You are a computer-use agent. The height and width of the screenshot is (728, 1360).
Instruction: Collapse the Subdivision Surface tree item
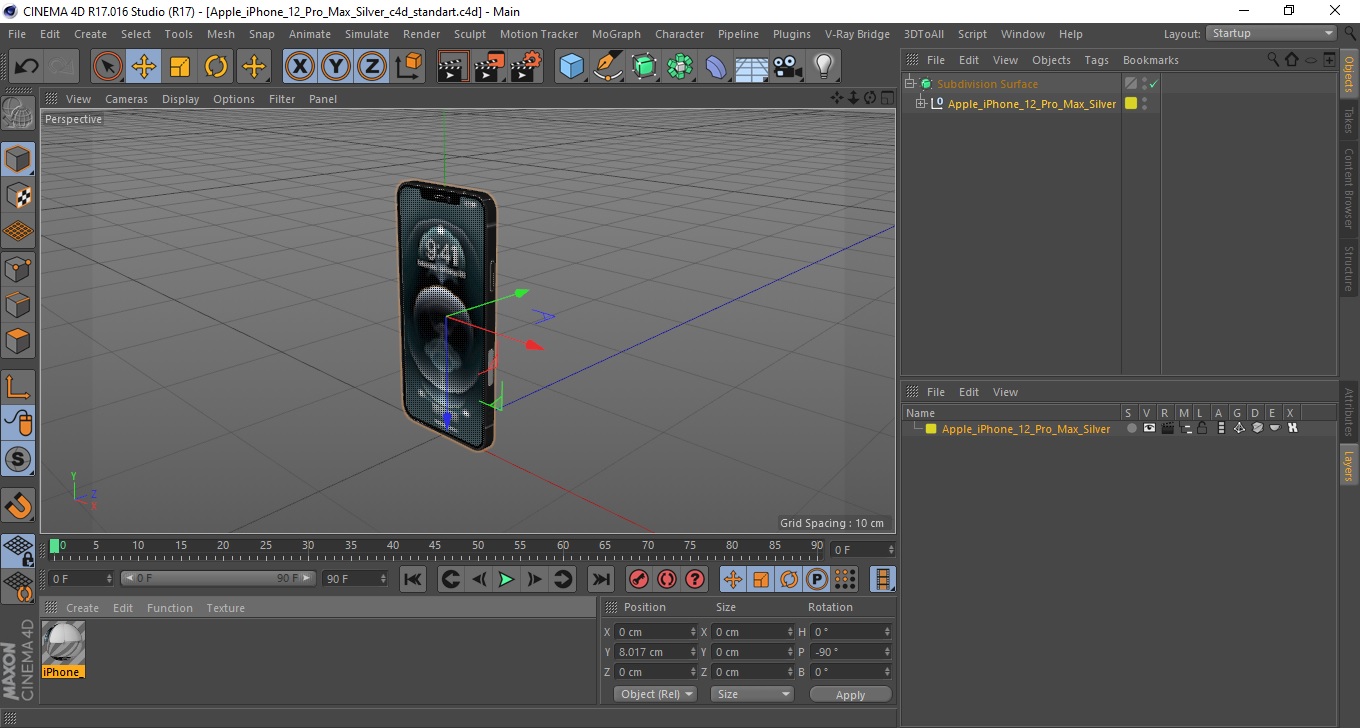tap(910, 84)
